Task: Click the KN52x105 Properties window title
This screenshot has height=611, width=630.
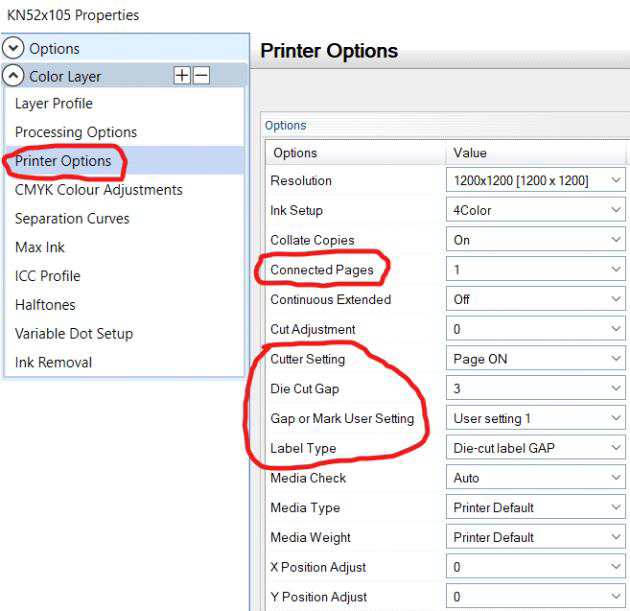Action: coord(73,15)
